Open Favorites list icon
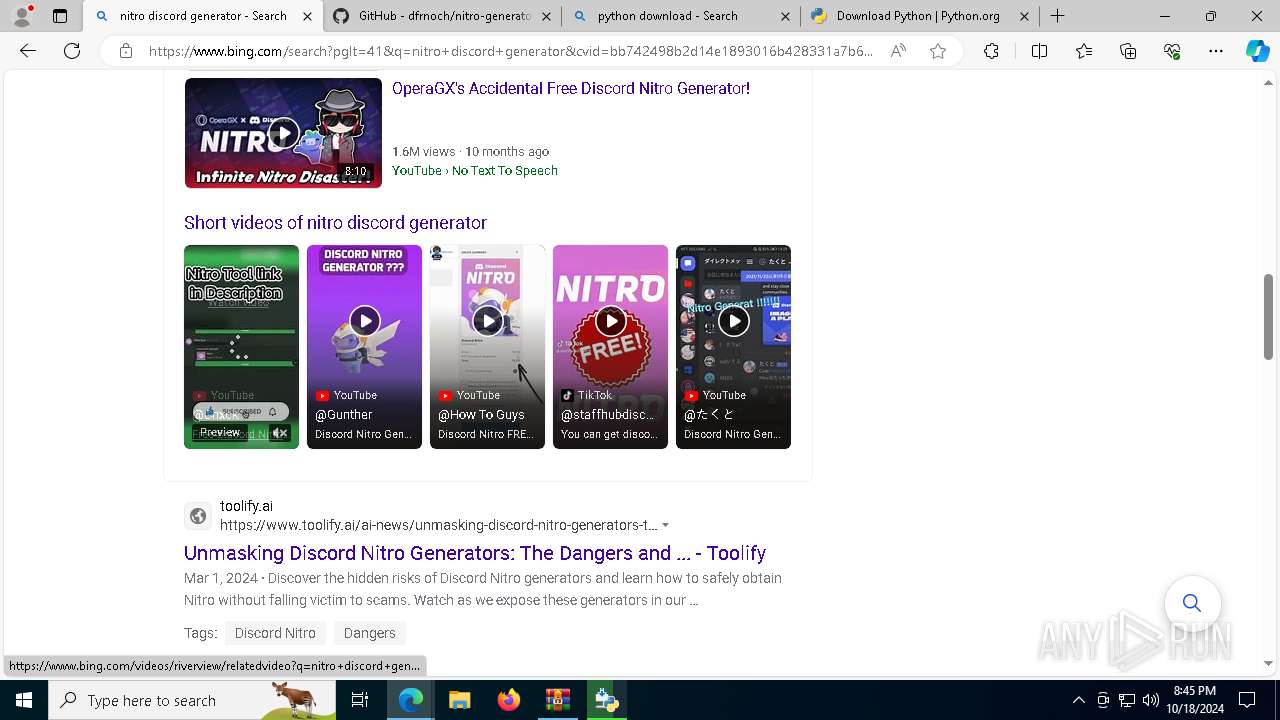The width and height of the screenshot is (1280, 720). coord(1084,51)
